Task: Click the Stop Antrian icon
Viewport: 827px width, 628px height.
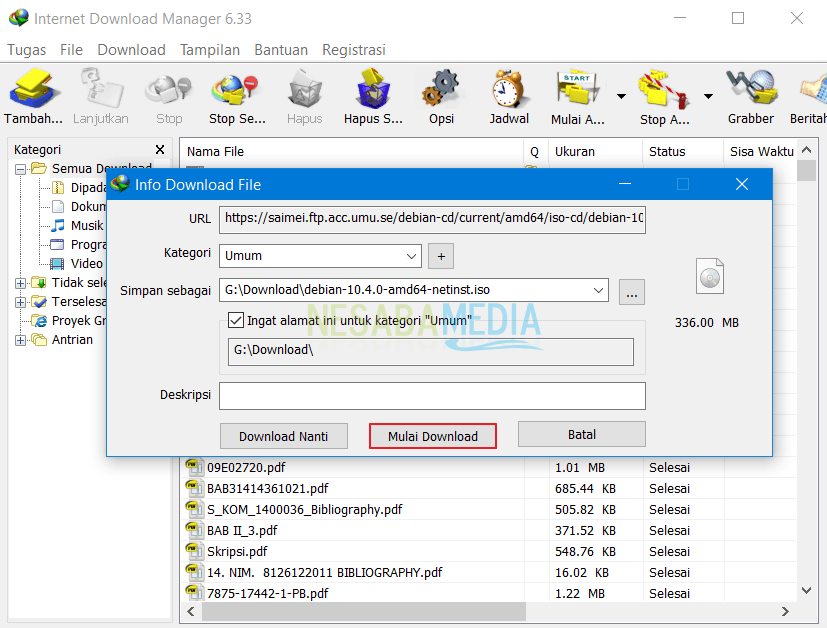Action: click(663, 89)
